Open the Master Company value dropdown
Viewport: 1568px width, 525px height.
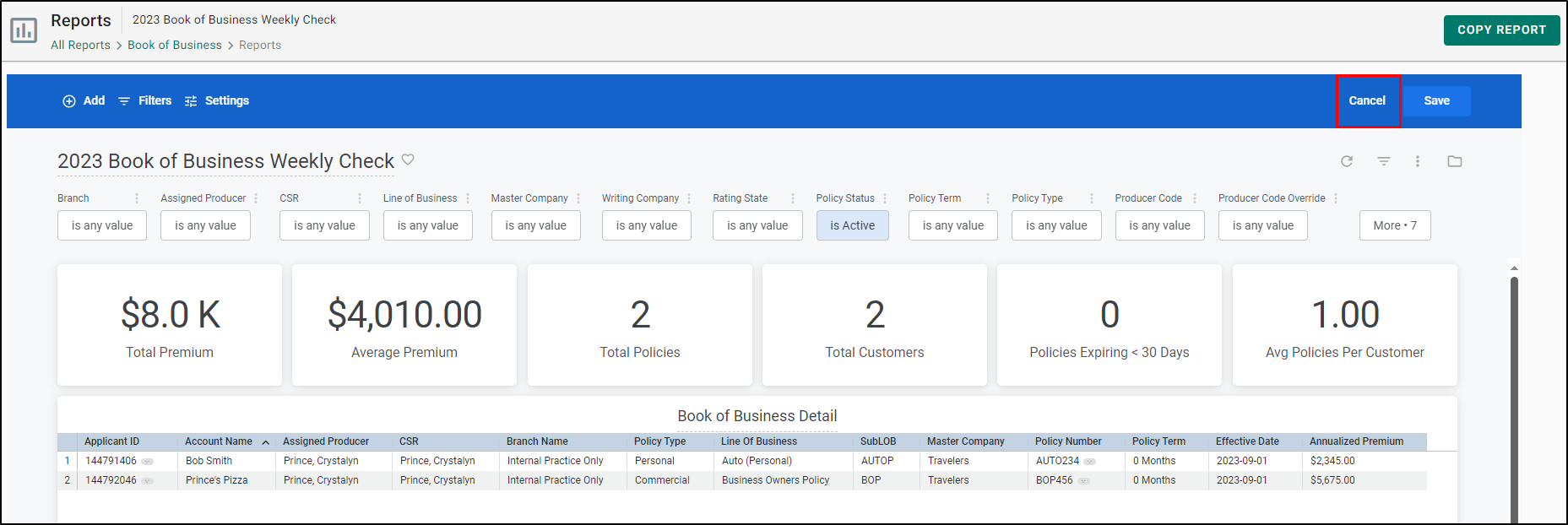click(x=536, y=225)
